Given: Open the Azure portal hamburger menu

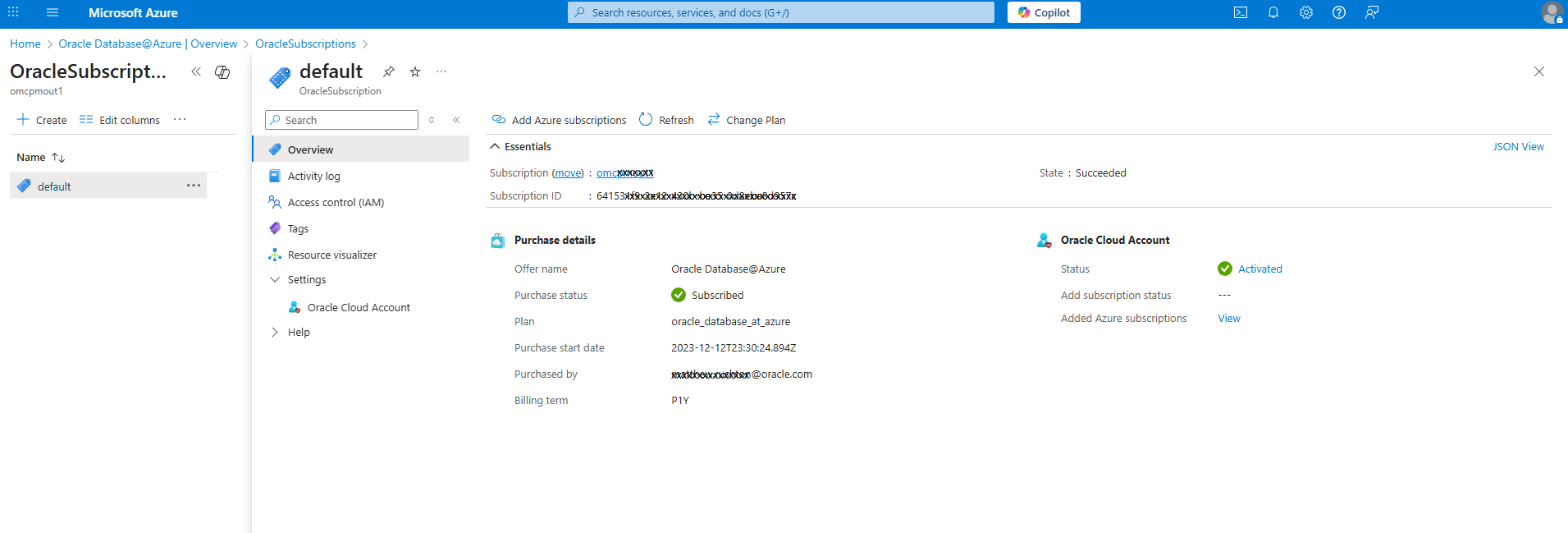Looking at the screenshot, I should [x=53, y=12].
